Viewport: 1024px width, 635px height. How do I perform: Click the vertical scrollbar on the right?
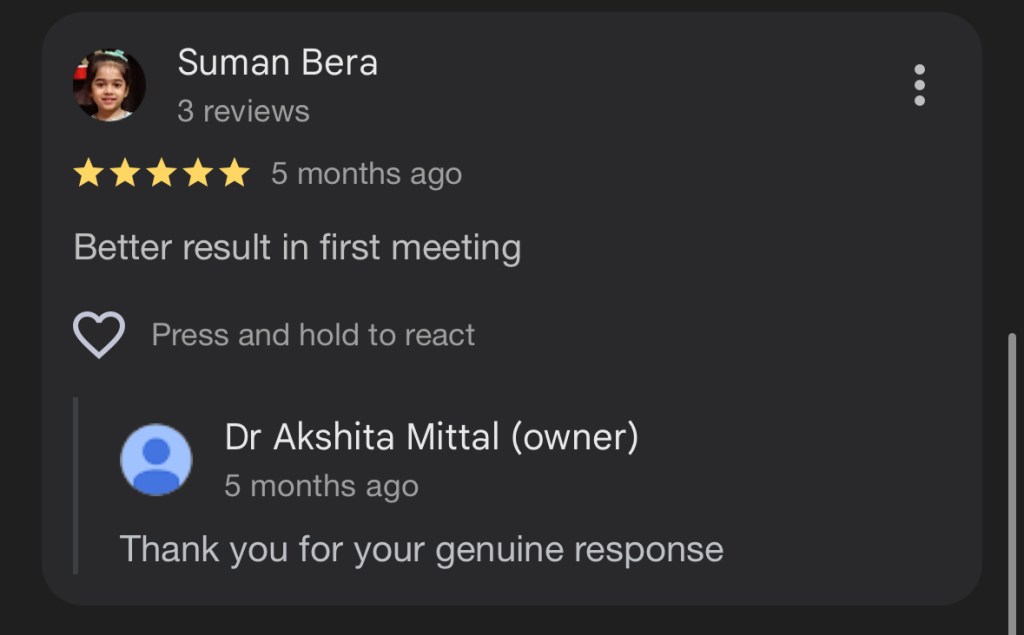(1012, 470)
